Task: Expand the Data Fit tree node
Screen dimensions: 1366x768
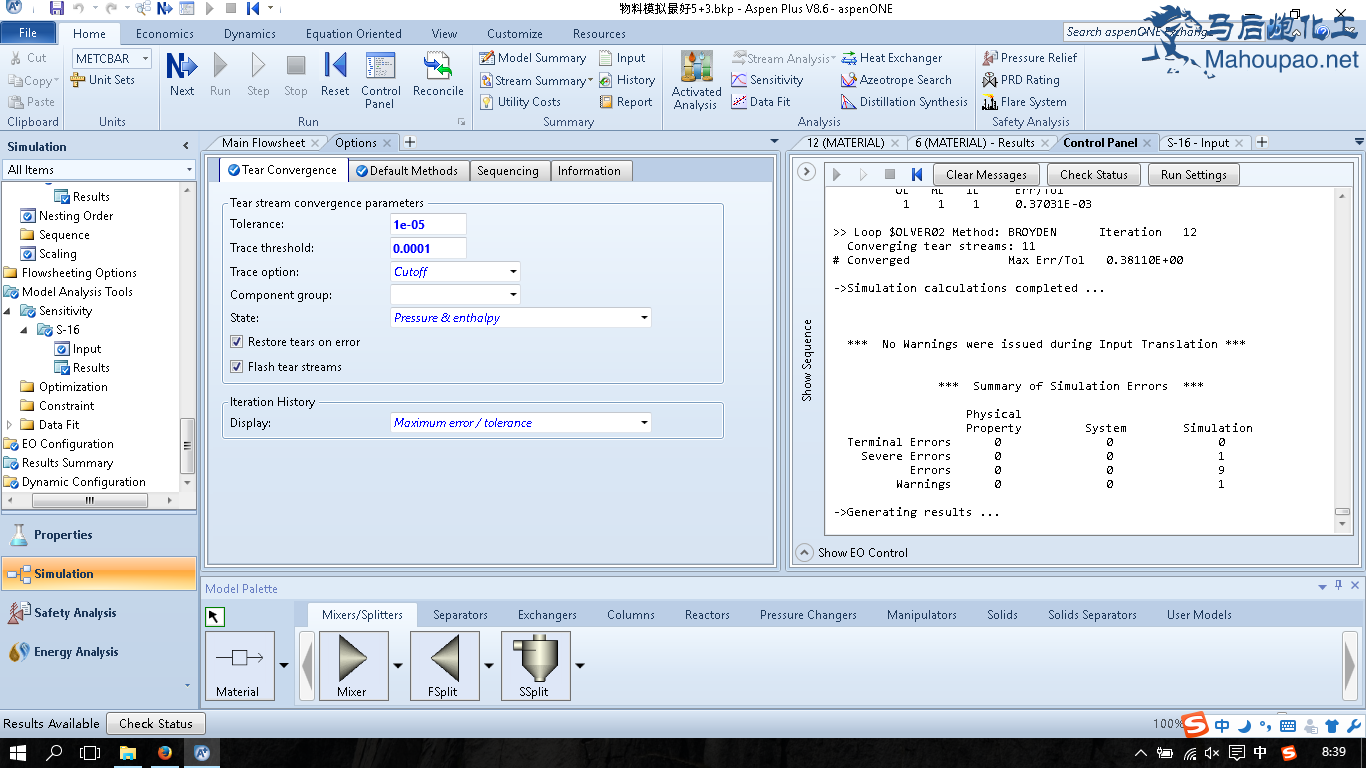Action: pyautogui.click(x=9, y=425)
